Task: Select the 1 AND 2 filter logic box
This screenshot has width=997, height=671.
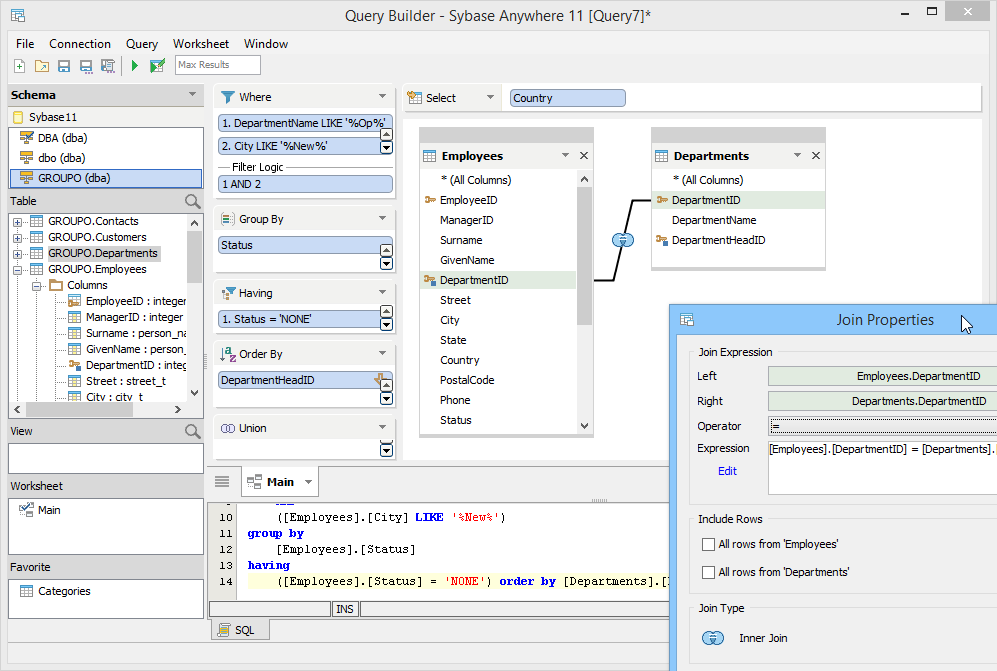Action: (x=305, y=184)
